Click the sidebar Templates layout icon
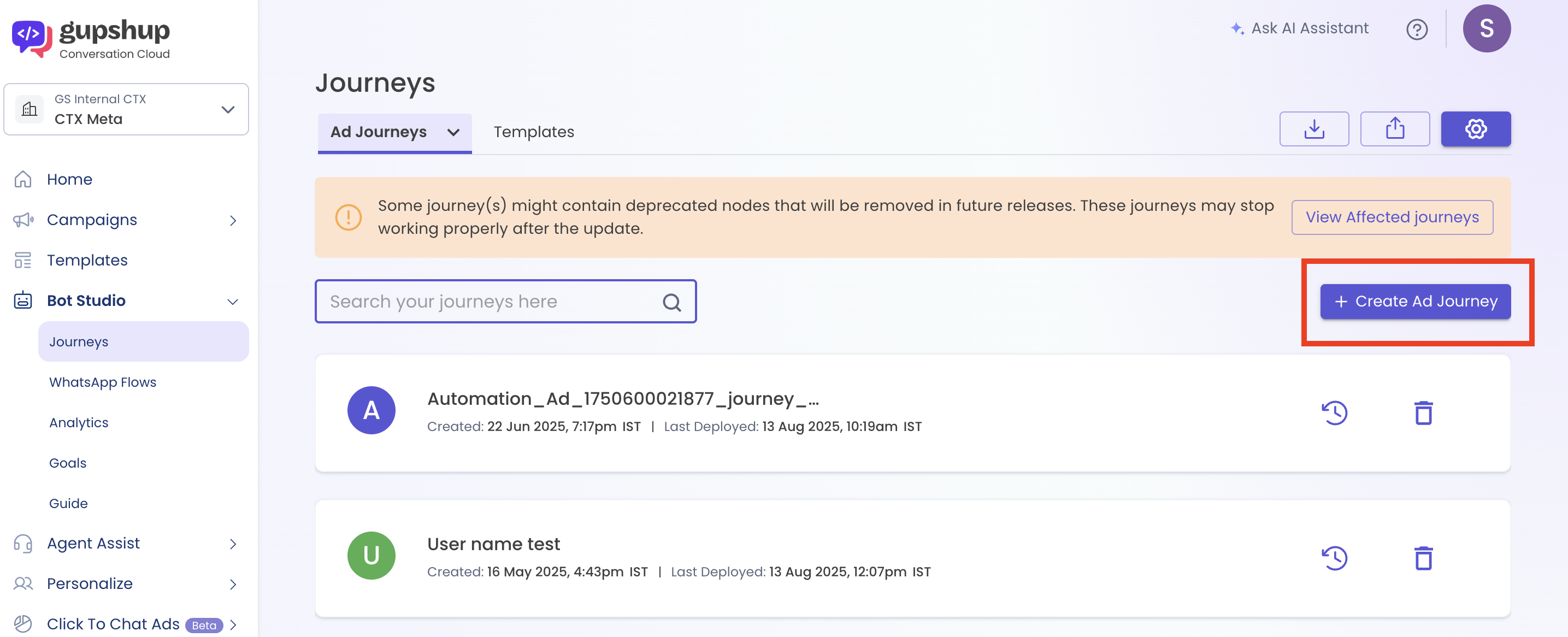The height and width of the screenshot is (637, 1568). coord(23,260)
